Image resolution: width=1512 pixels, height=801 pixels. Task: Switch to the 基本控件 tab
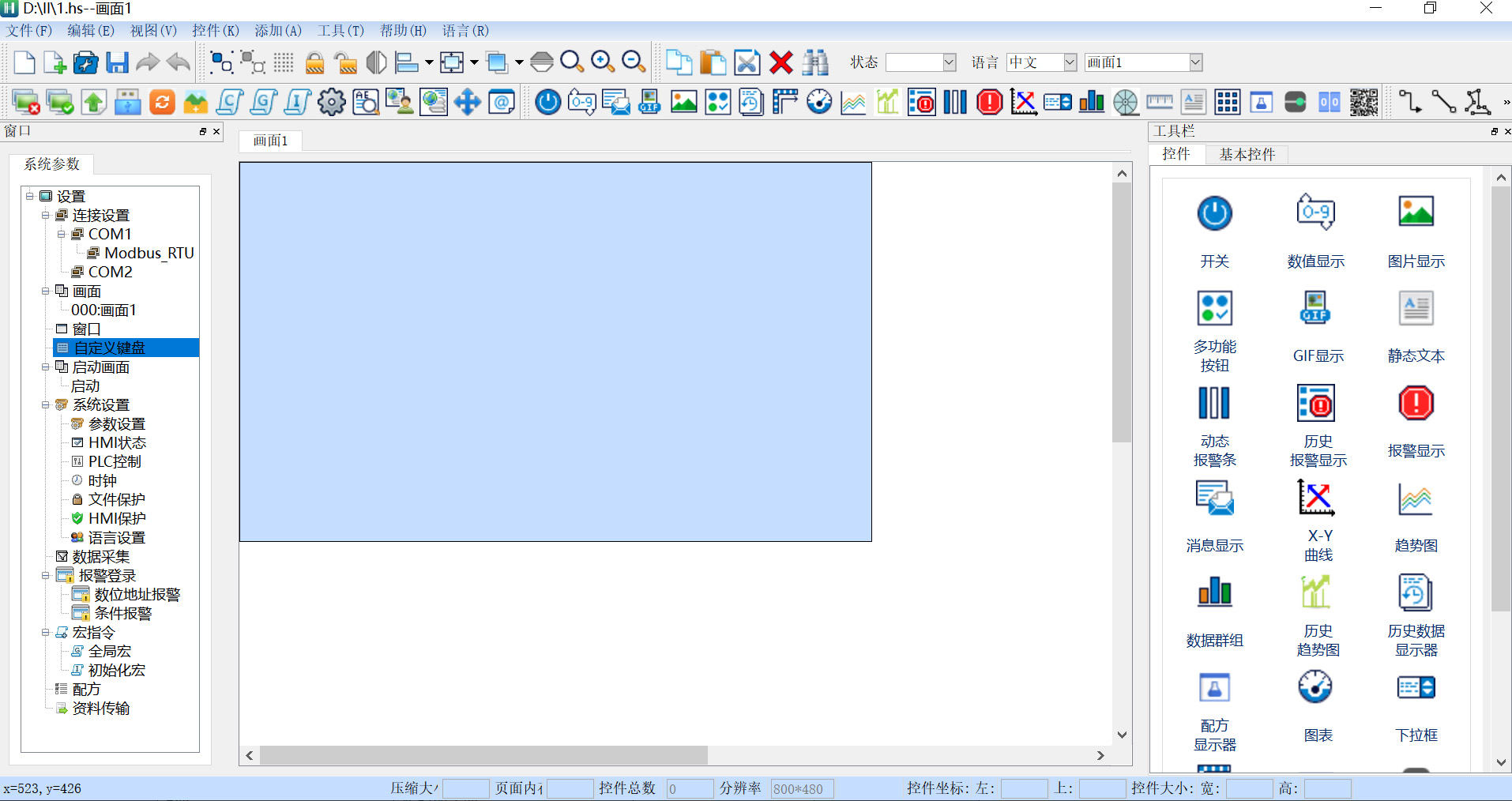(1246, 154)
